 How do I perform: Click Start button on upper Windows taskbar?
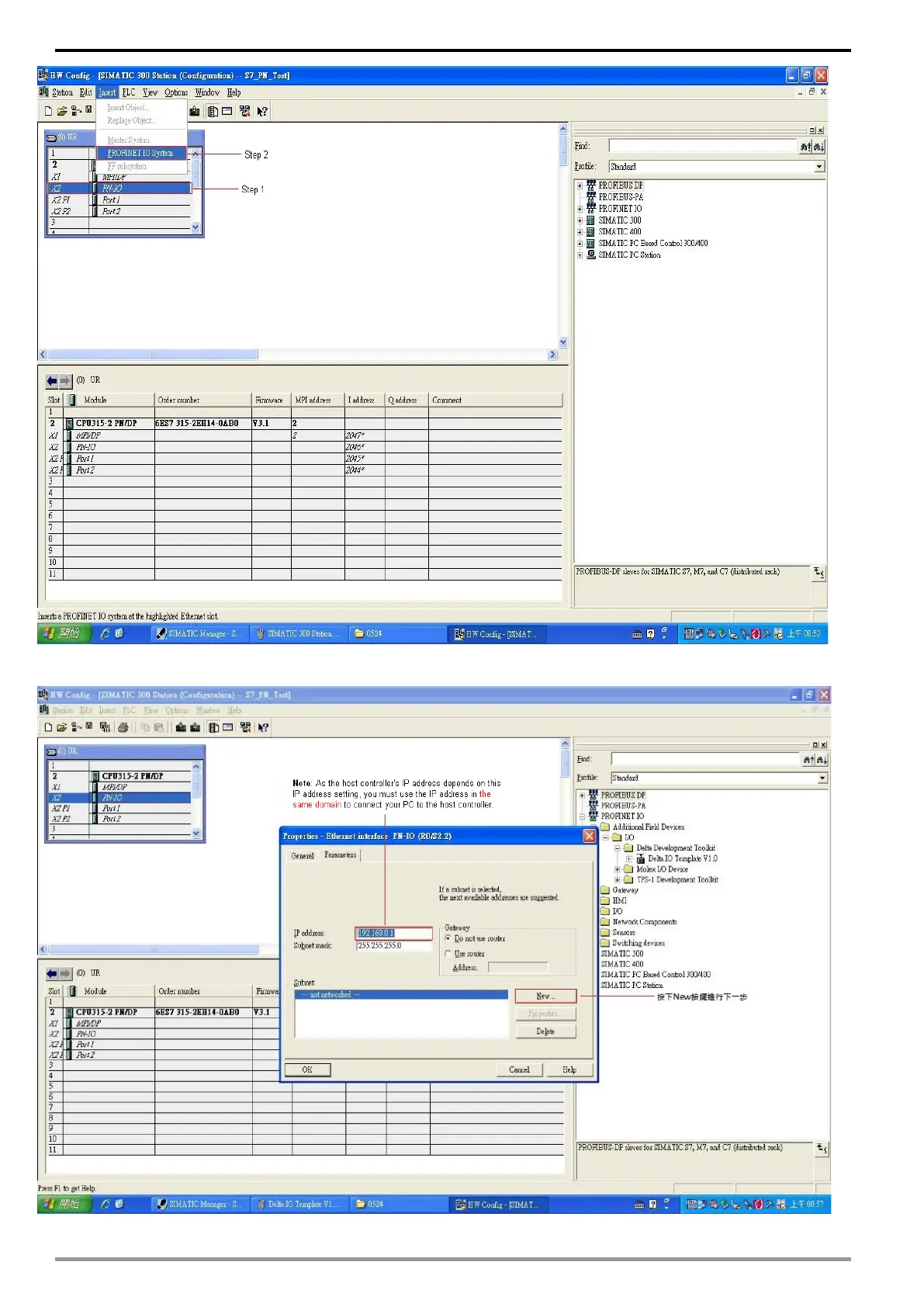tap(63, 634)
